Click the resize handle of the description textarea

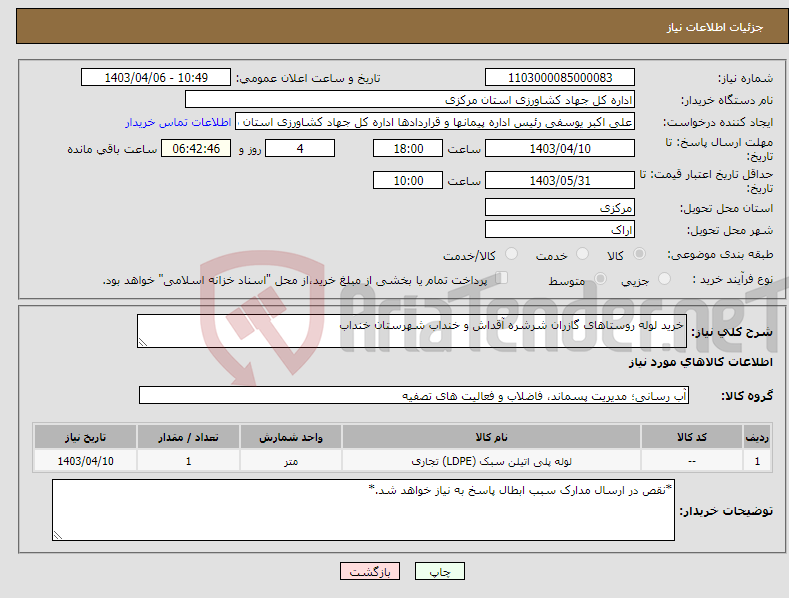(x=143, y=342)
